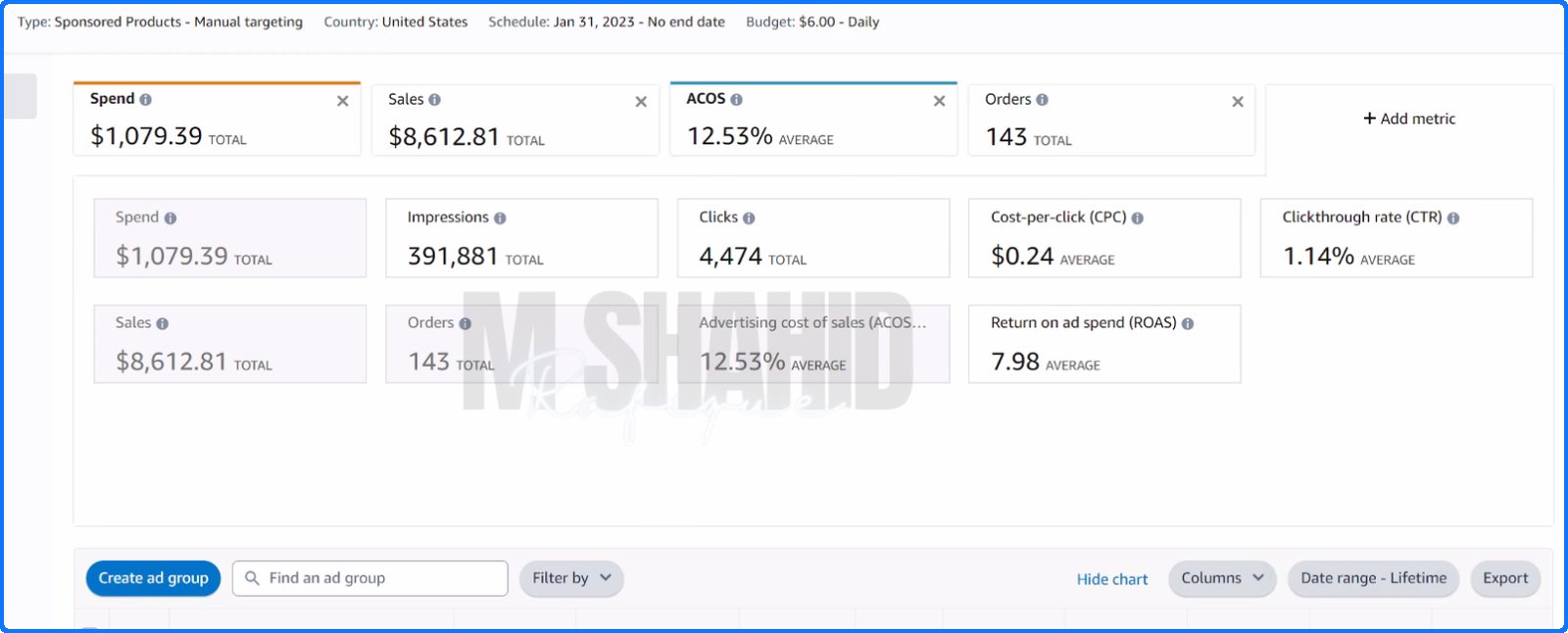
Task: Select the top Orders metric tab
Action: click(1111, 120)
